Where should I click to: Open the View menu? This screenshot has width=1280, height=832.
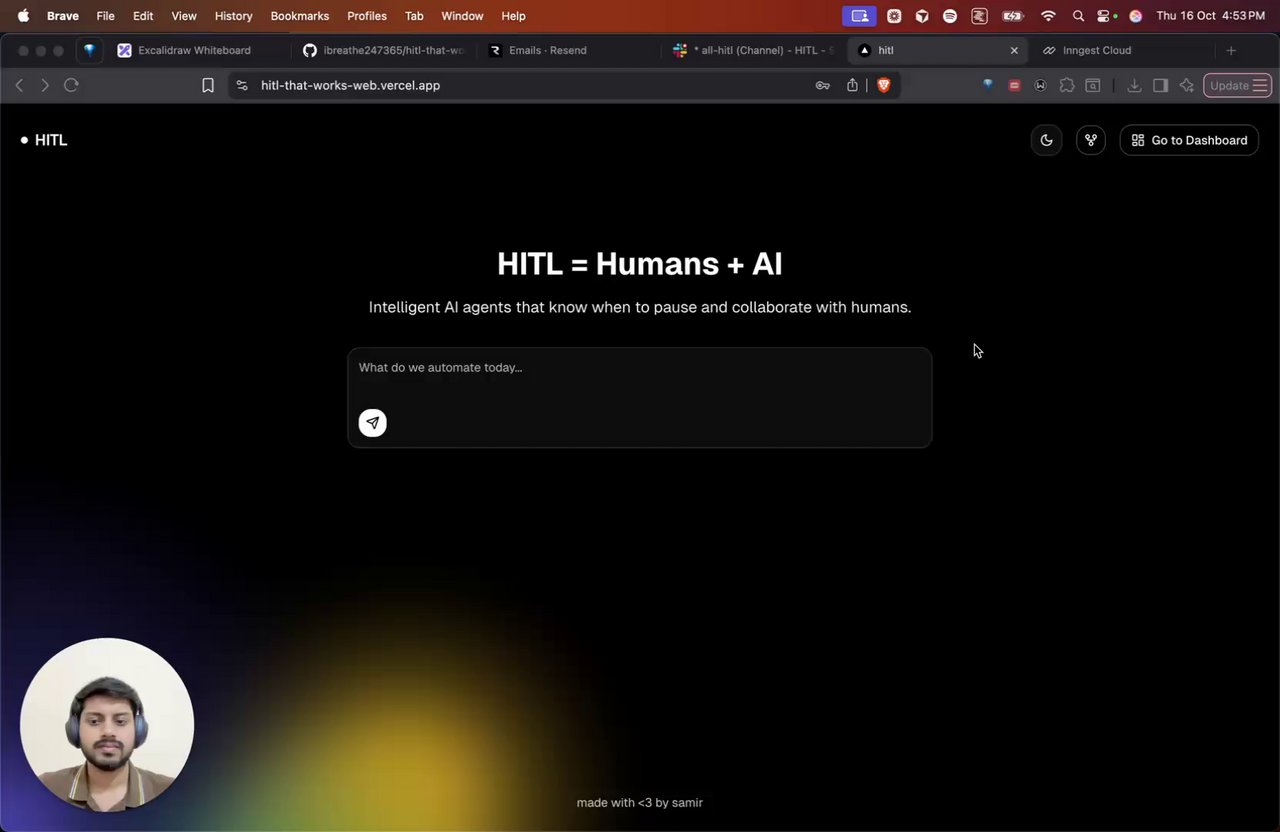pos(184,16)
